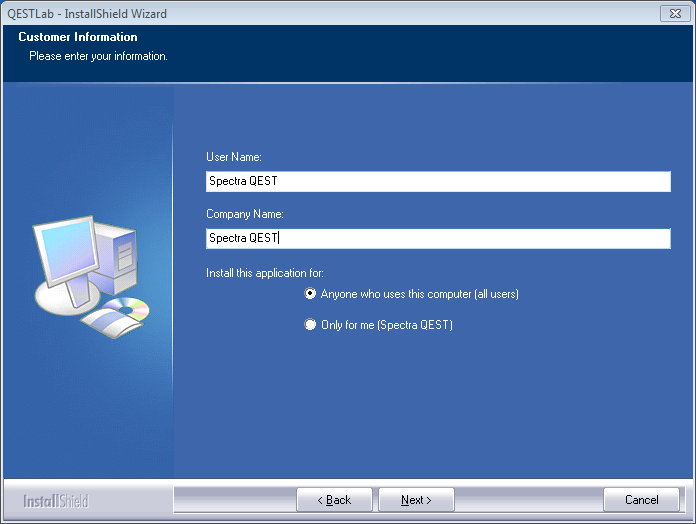696x524 pixels.
Task: Click the CD disc graphic
Action: pos(128,308)
